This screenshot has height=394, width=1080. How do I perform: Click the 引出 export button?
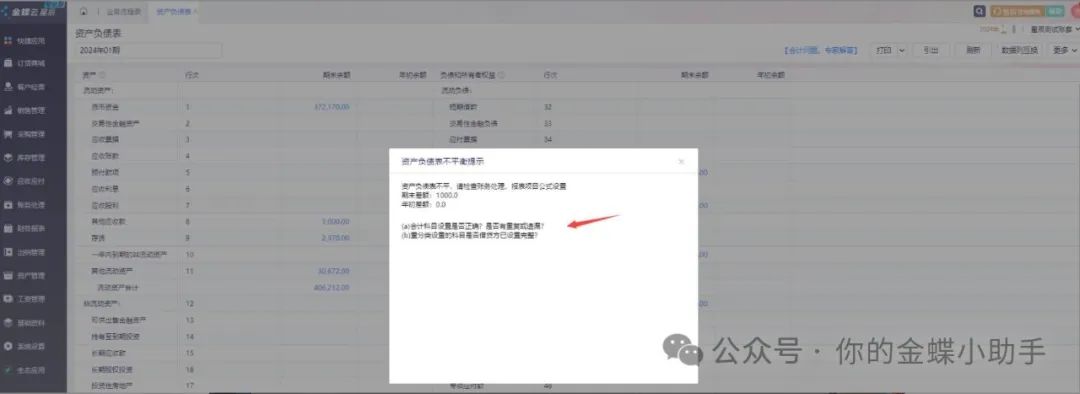(x=931, y=50)
